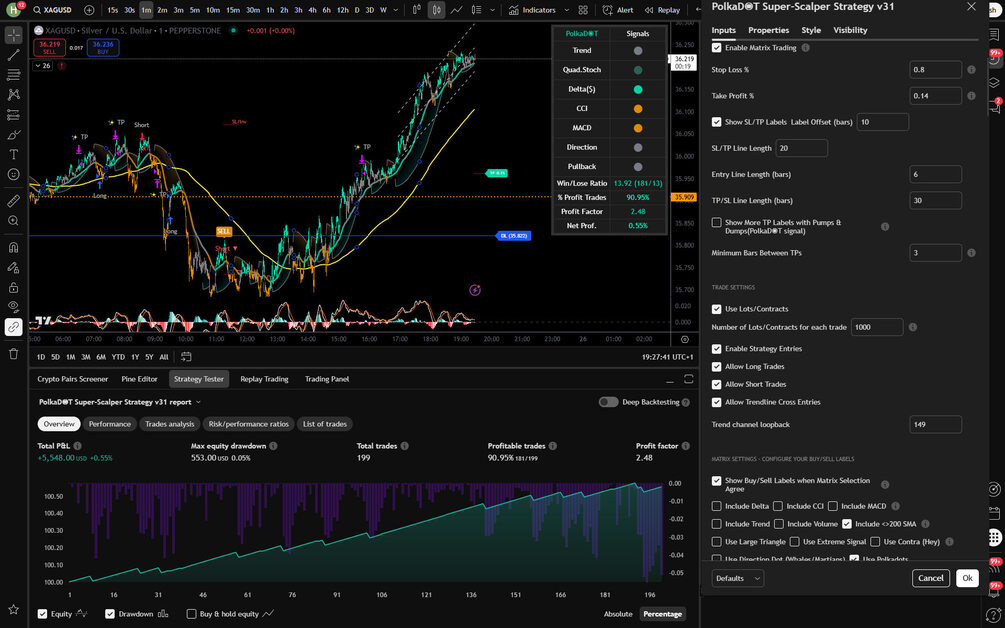Toggle magnet mode
1005x628 pixels.
pyautogui.click(x=13, y=247)
